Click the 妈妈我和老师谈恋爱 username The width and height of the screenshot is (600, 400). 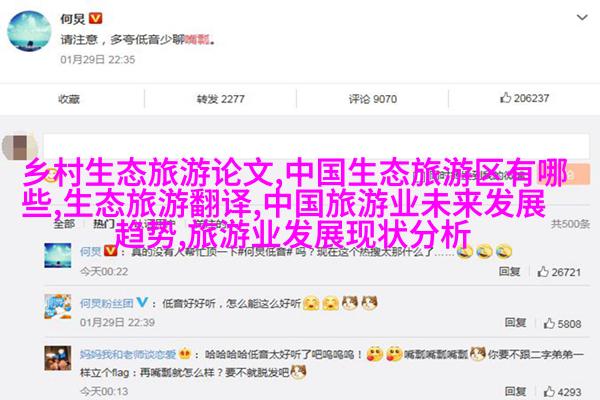(x=128, y=354)
